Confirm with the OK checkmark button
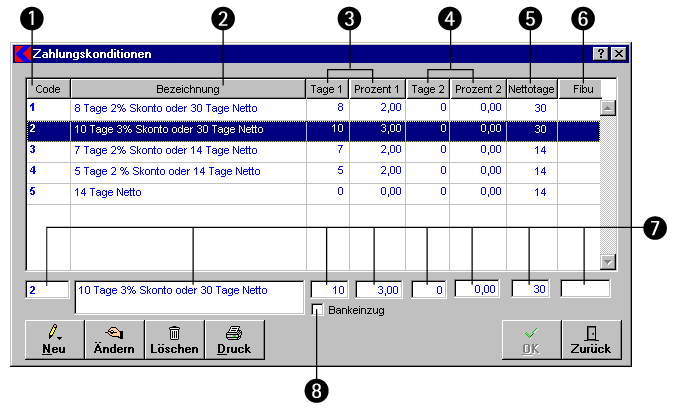The width and height of the screenshot is (676, 413). pyautogui.click(x=530, y=340)
